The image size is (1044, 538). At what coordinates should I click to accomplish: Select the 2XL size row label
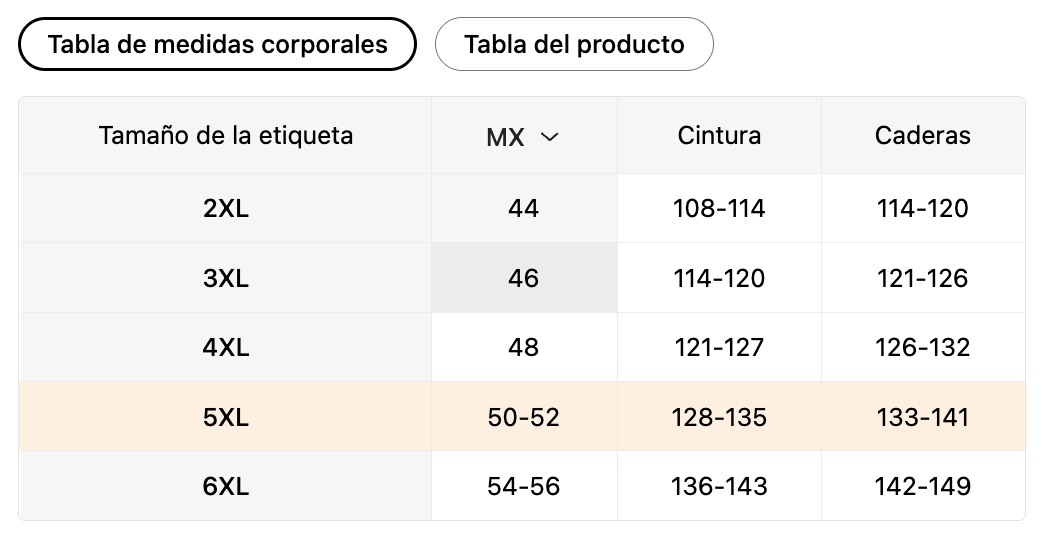click(x=226, y=208)
